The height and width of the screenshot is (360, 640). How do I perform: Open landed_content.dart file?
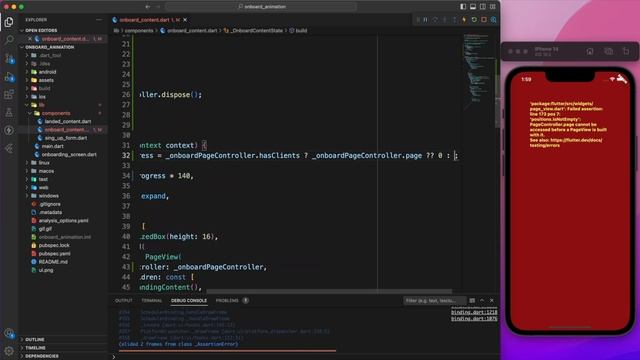(x=68, y=122)
